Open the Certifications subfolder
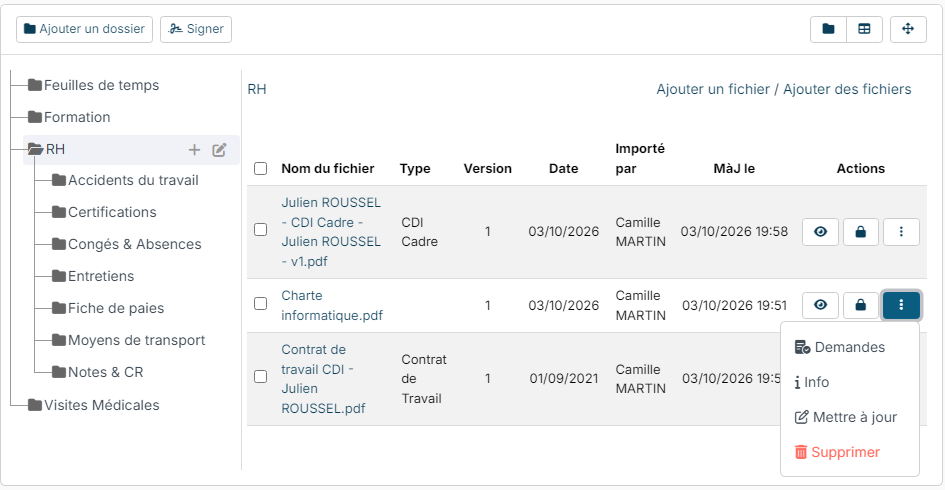This screenshot has height=490, width=945. (104, 212)
